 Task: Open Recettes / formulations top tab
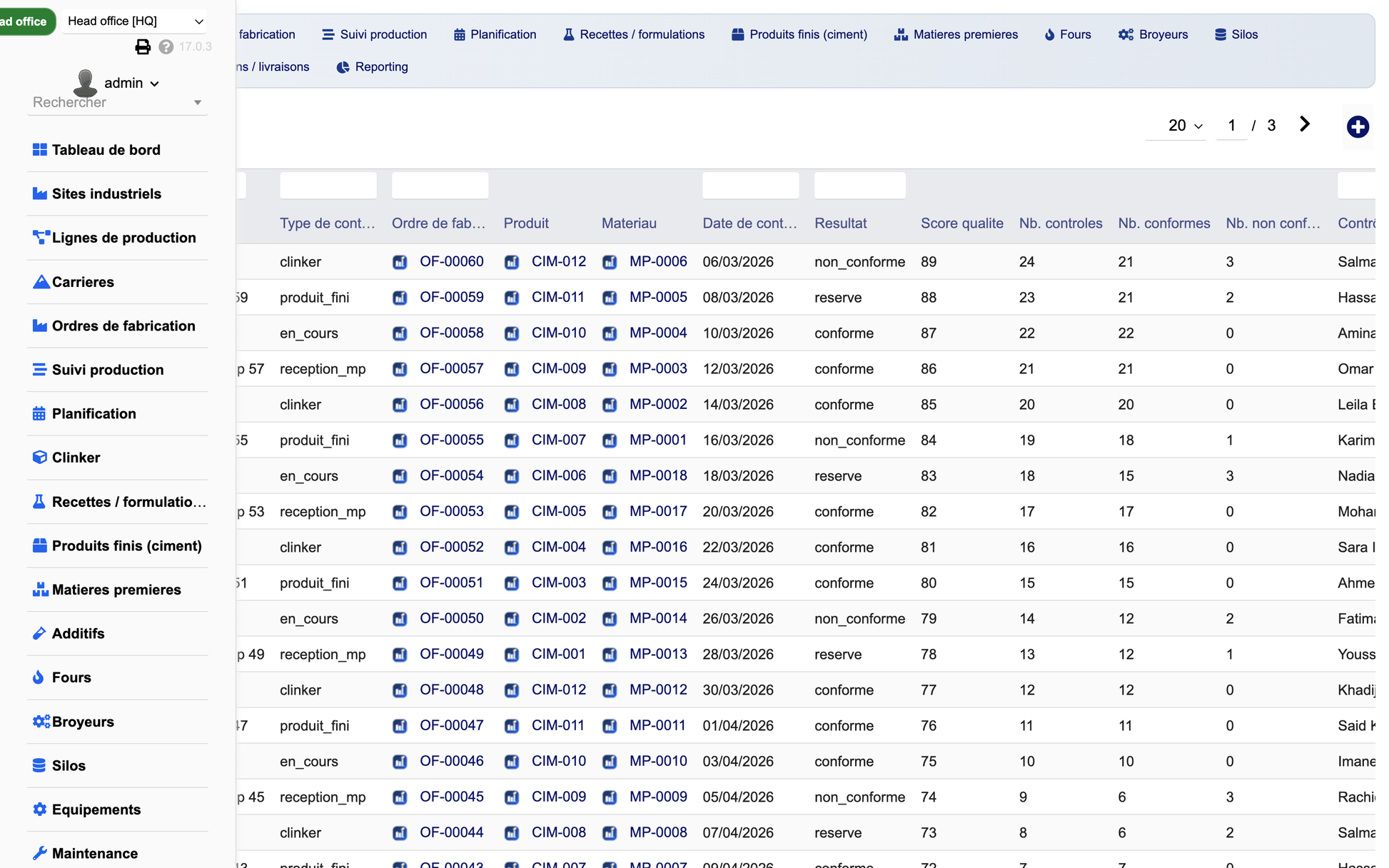pos(634,34)
